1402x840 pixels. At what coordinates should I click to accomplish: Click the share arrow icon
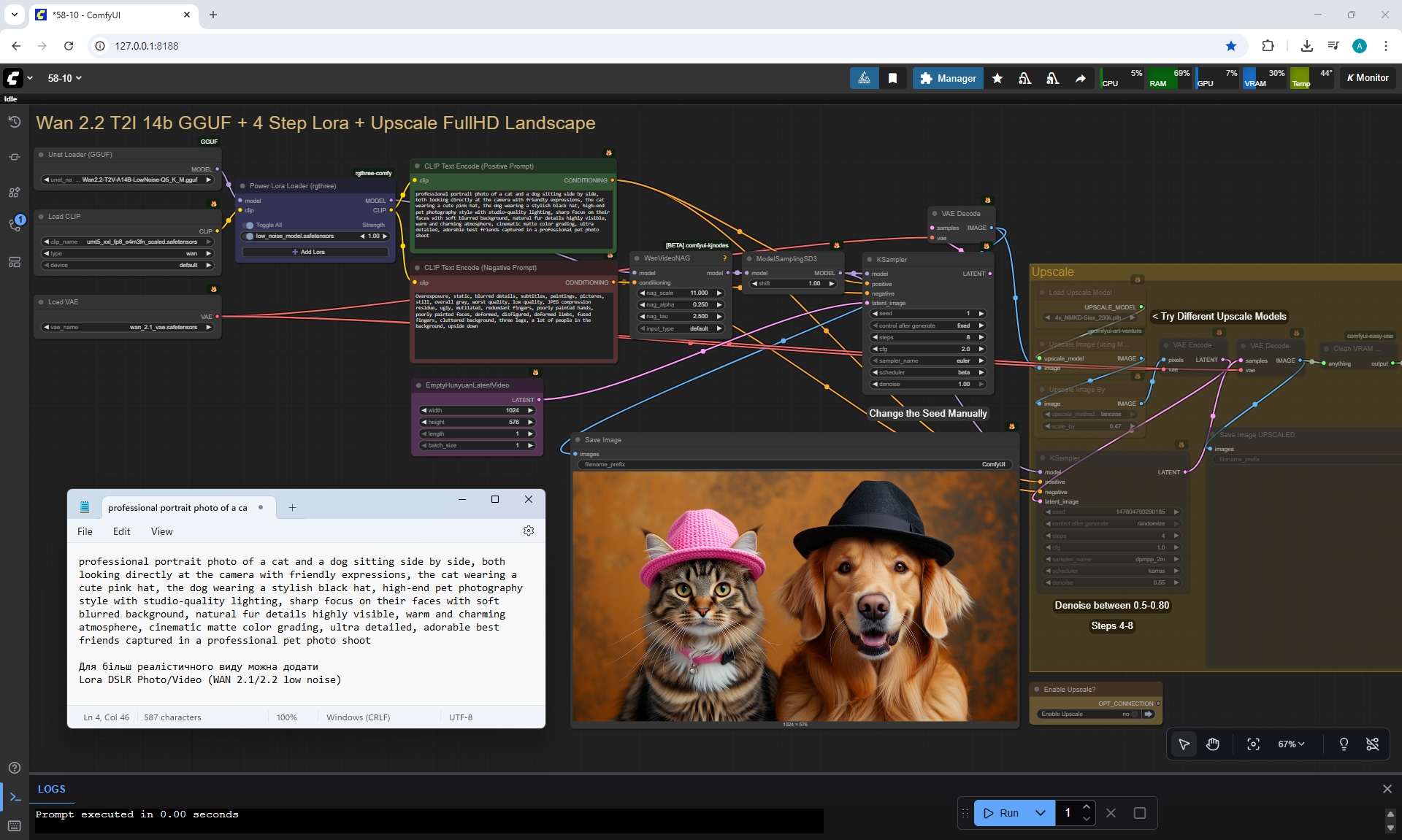(1080, 78)
